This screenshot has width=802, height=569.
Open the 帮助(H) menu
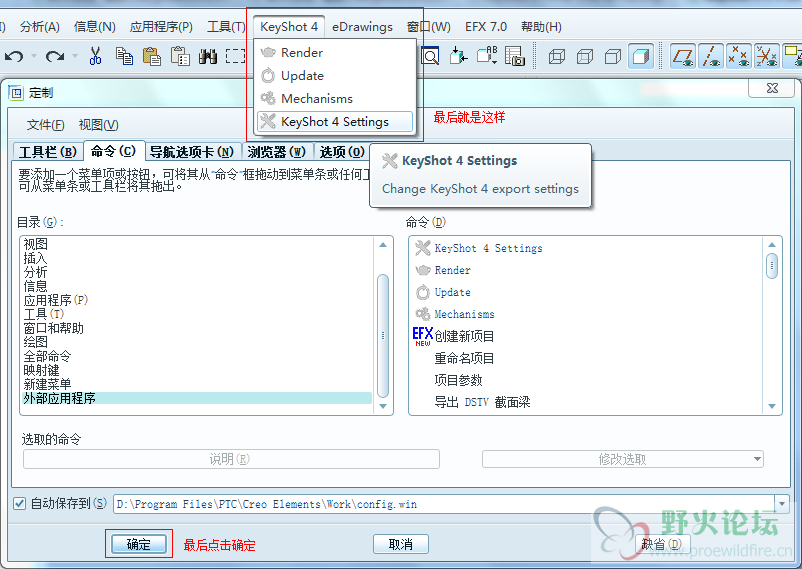541,27
